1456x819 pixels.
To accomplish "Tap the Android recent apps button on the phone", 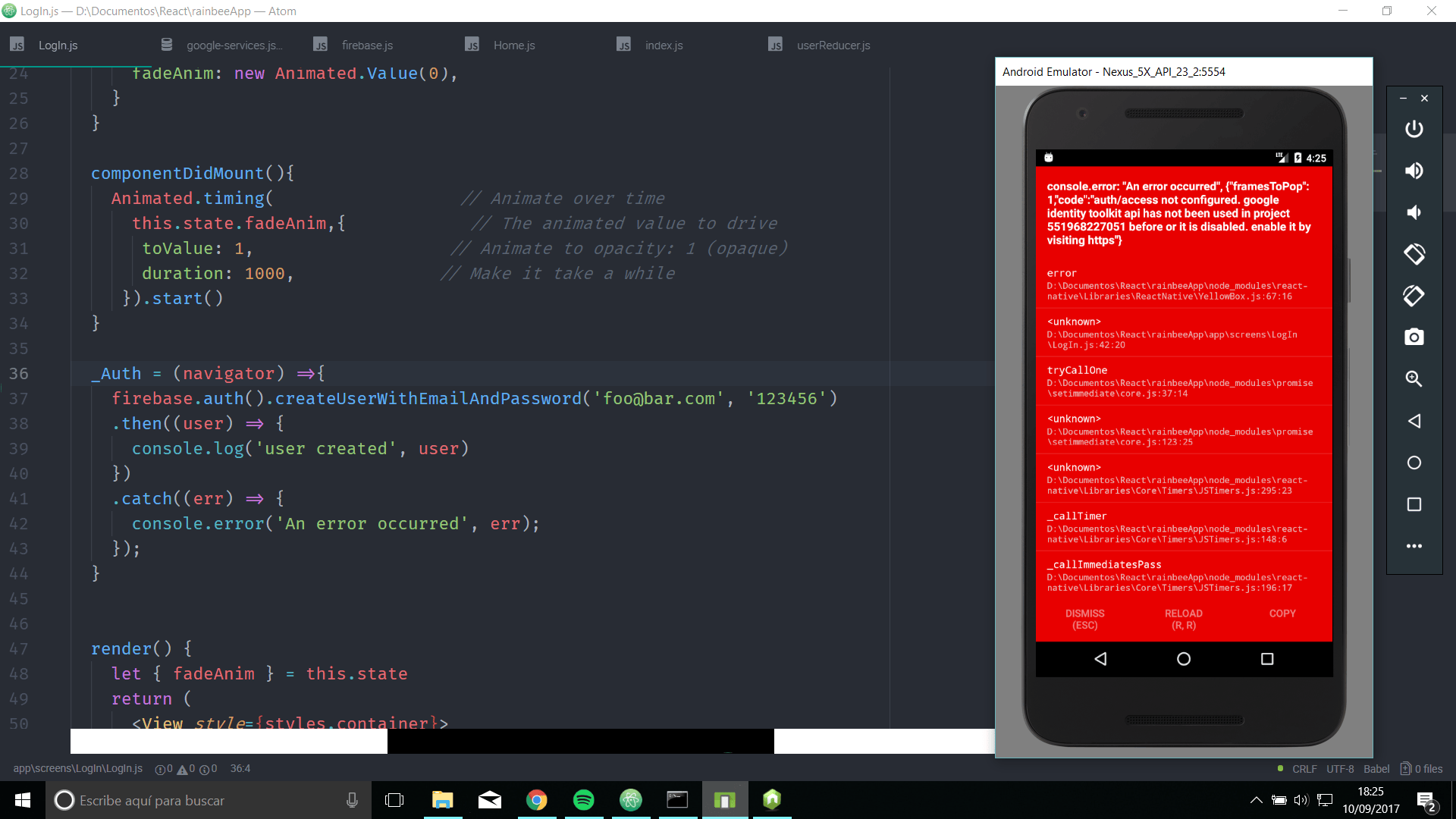I will point(1266,659).
